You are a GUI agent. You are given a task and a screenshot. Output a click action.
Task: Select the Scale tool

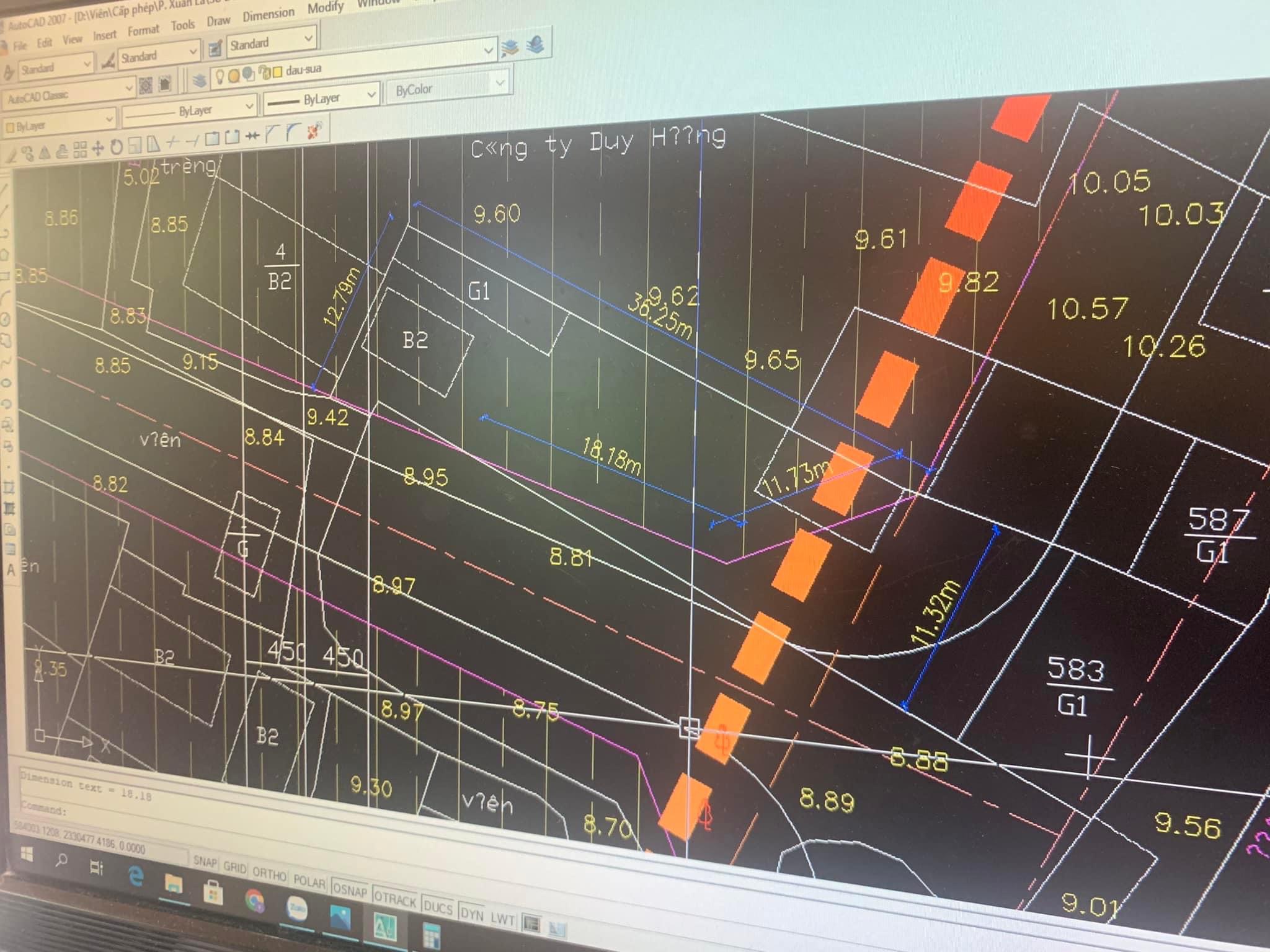click(135, 144)
